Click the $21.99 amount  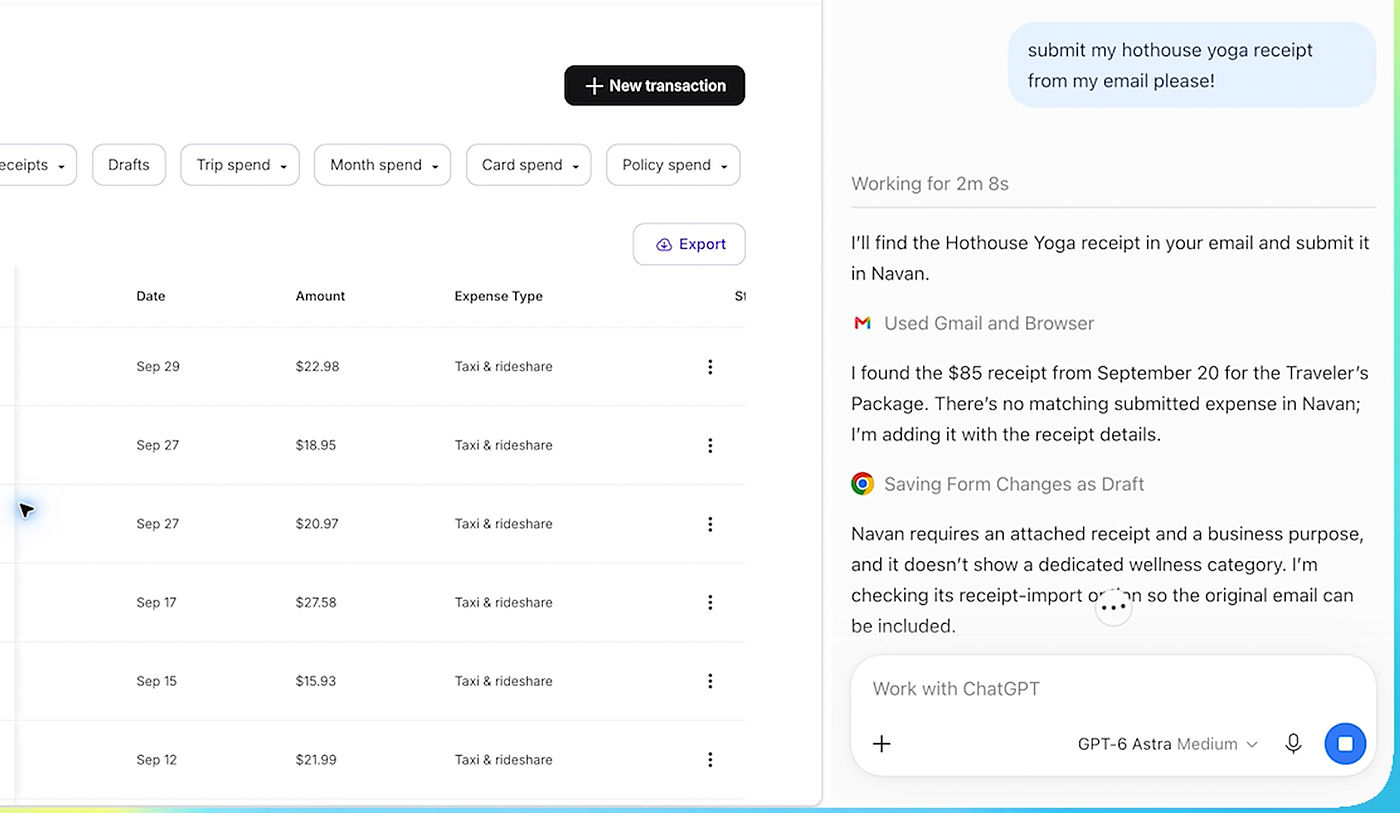click(x=316, y=760)
